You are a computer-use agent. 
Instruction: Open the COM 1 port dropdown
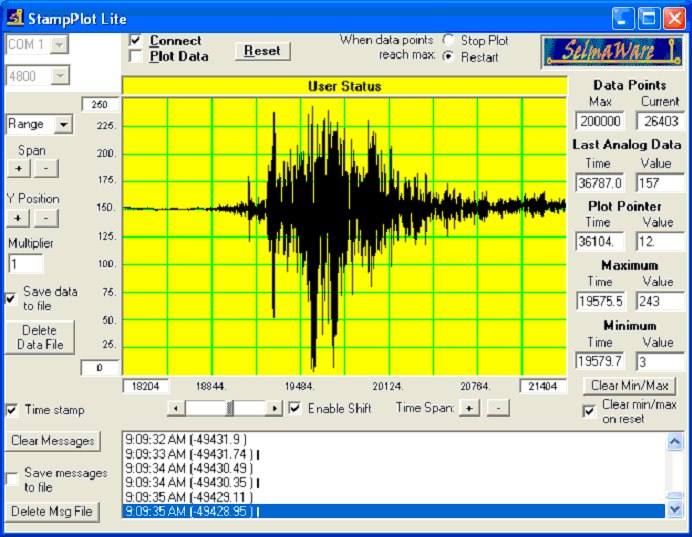(x=59, y=45)
